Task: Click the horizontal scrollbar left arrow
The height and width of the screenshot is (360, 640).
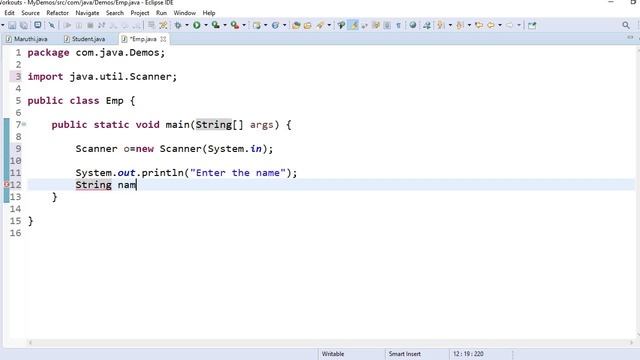Action: pyautogui.click(x=30, y=343)
